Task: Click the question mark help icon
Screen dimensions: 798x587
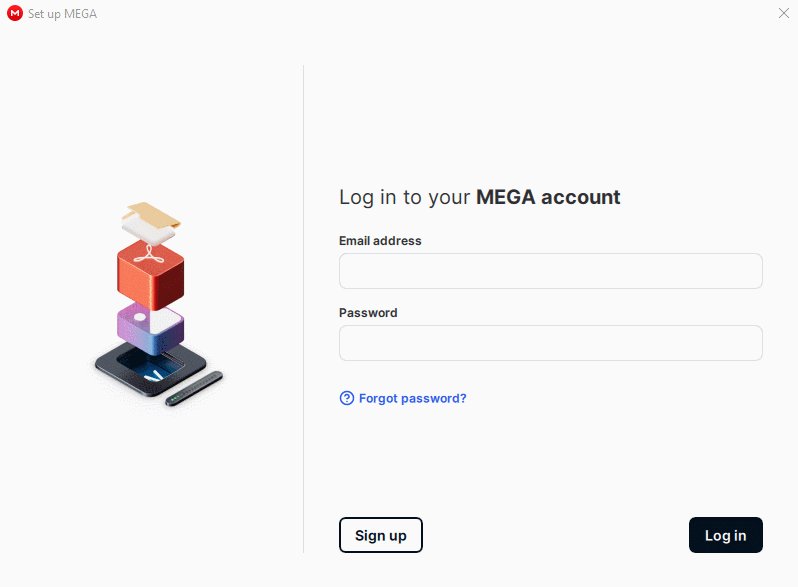Action: coord(347,398)
